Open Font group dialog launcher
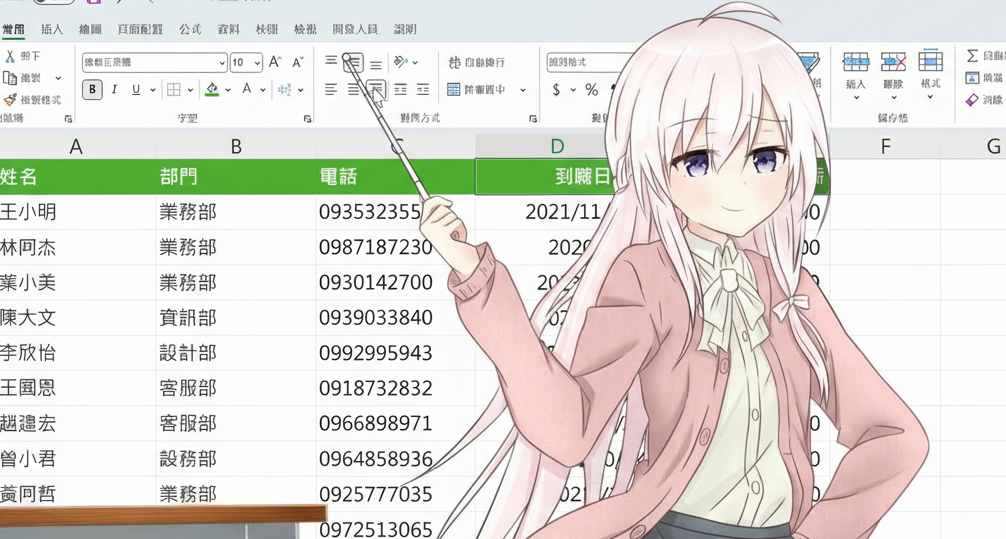Screen dimensions: 1006x539 point(307,119)
